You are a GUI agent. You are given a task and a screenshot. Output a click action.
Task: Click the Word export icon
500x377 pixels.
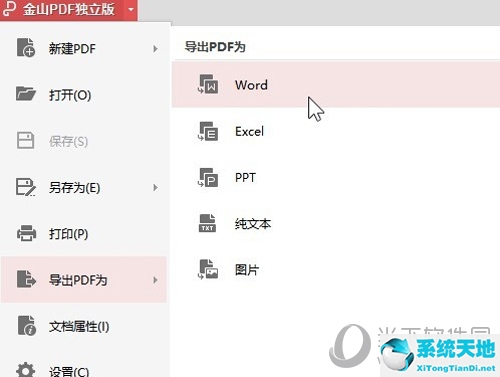click(x=208, y=84)
